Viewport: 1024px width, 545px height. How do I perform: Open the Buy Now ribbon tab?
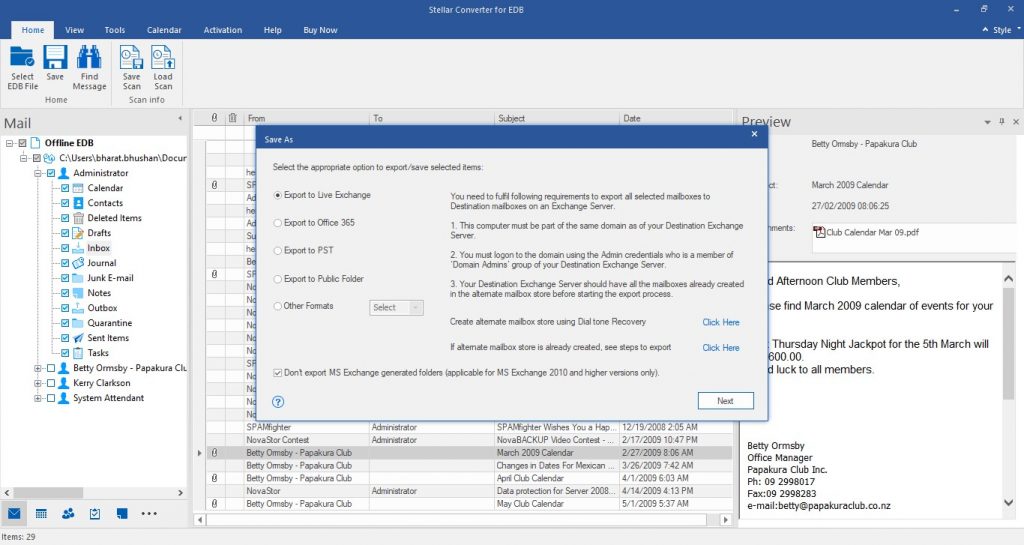point(320,30)
